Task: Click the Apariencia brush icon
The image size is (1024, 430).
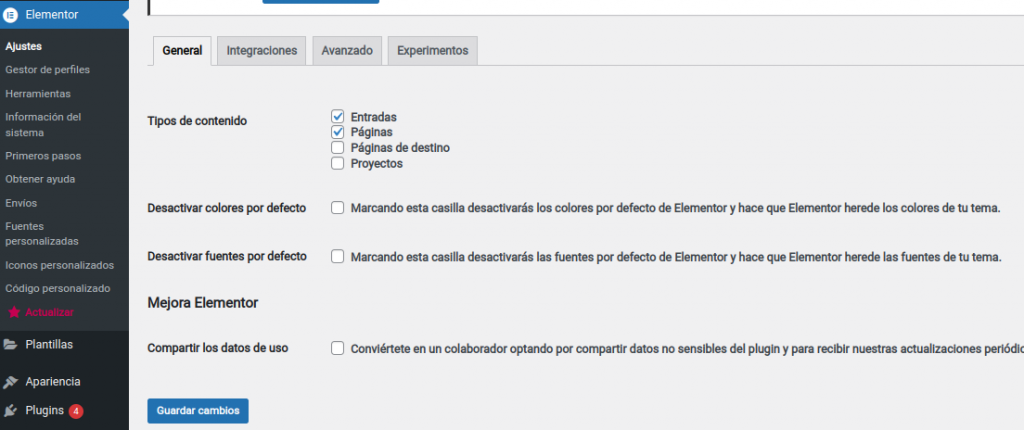Action: pyautogui.click(x=11, y=382)
